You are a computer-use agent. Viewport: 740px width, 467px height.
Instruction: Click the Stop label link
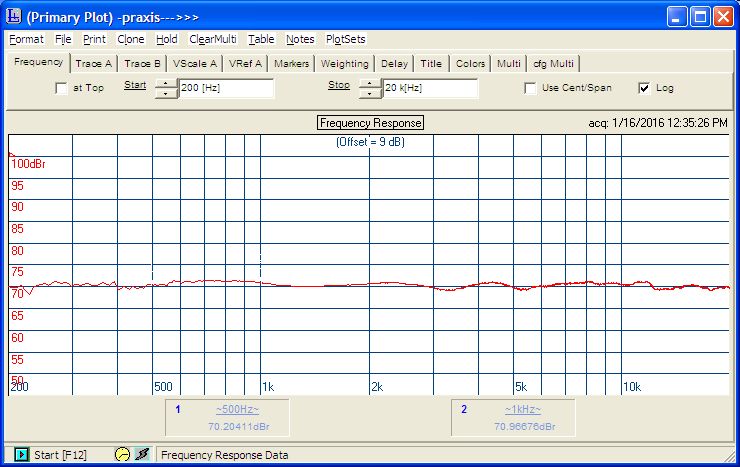click(339, 85)
